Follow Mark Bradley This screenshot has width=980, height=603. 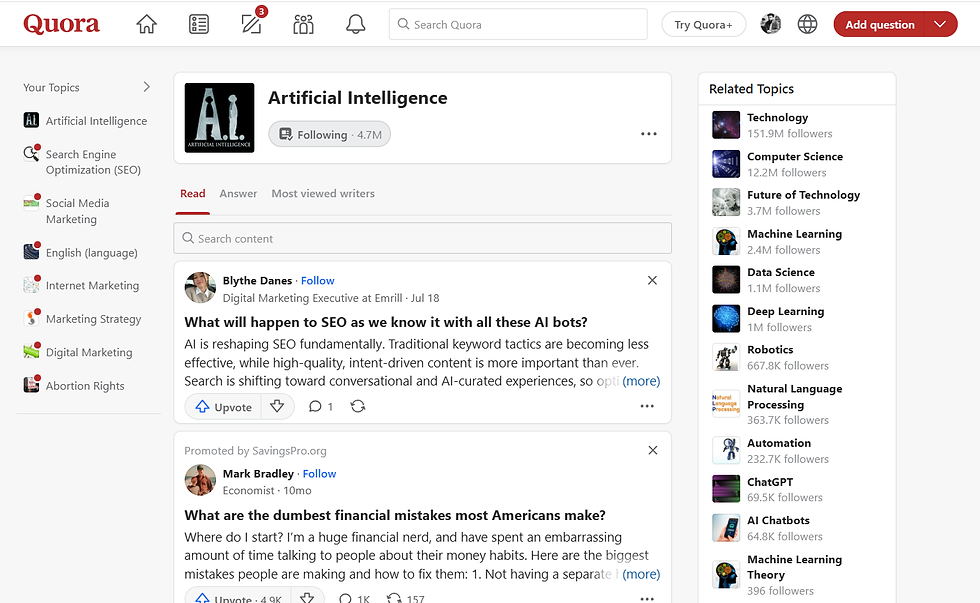click(319, 474)
